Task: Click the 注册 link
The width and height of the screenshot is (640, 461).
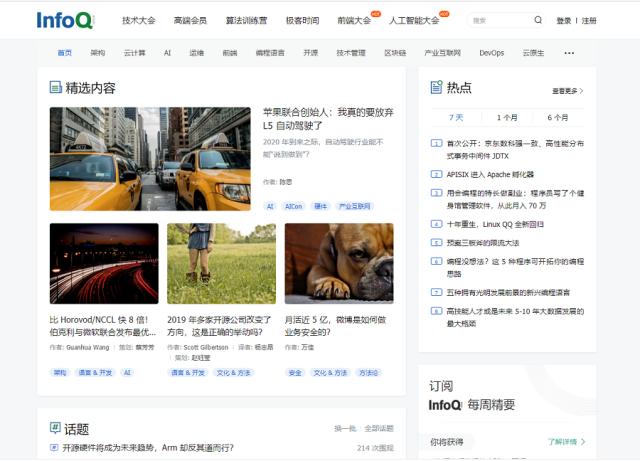Action: pyautogui.click(x=589, y=20)
